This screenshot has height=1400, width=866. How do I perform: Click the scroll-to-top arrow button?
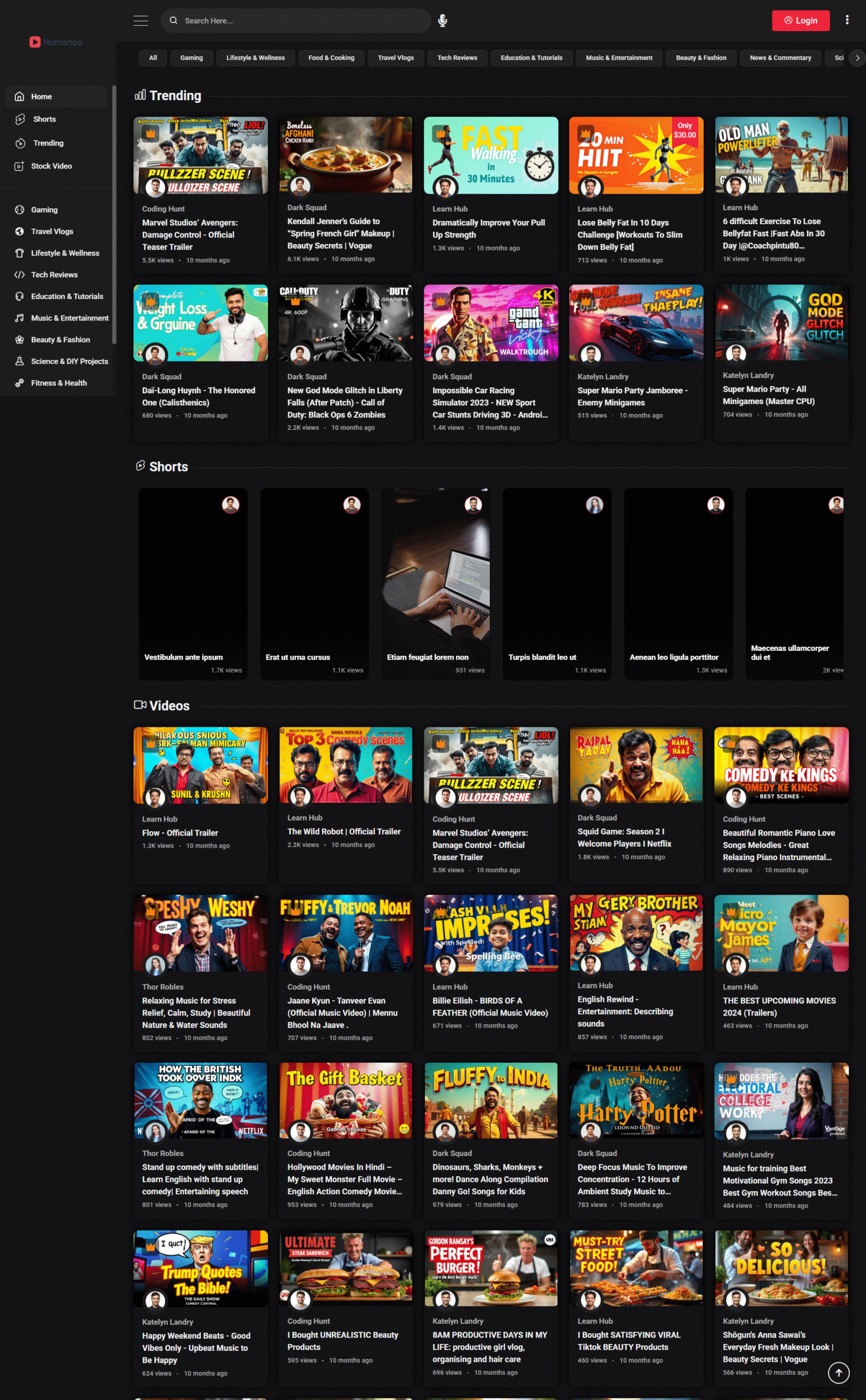(x=838, y=1372)
